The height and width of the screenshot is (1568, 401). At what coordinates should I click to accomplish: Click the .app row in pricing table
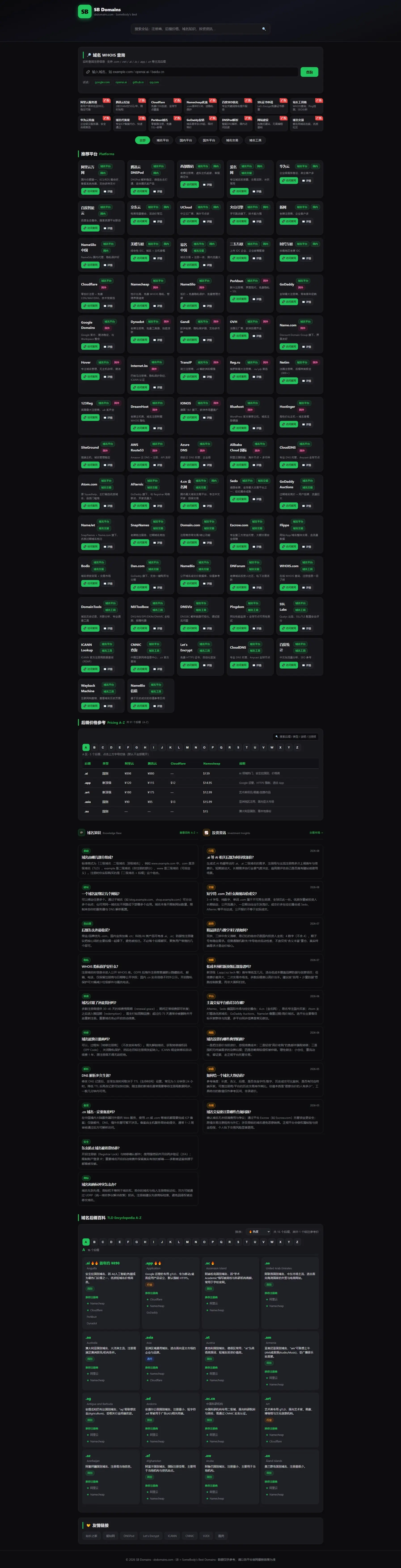coord(200,783)
